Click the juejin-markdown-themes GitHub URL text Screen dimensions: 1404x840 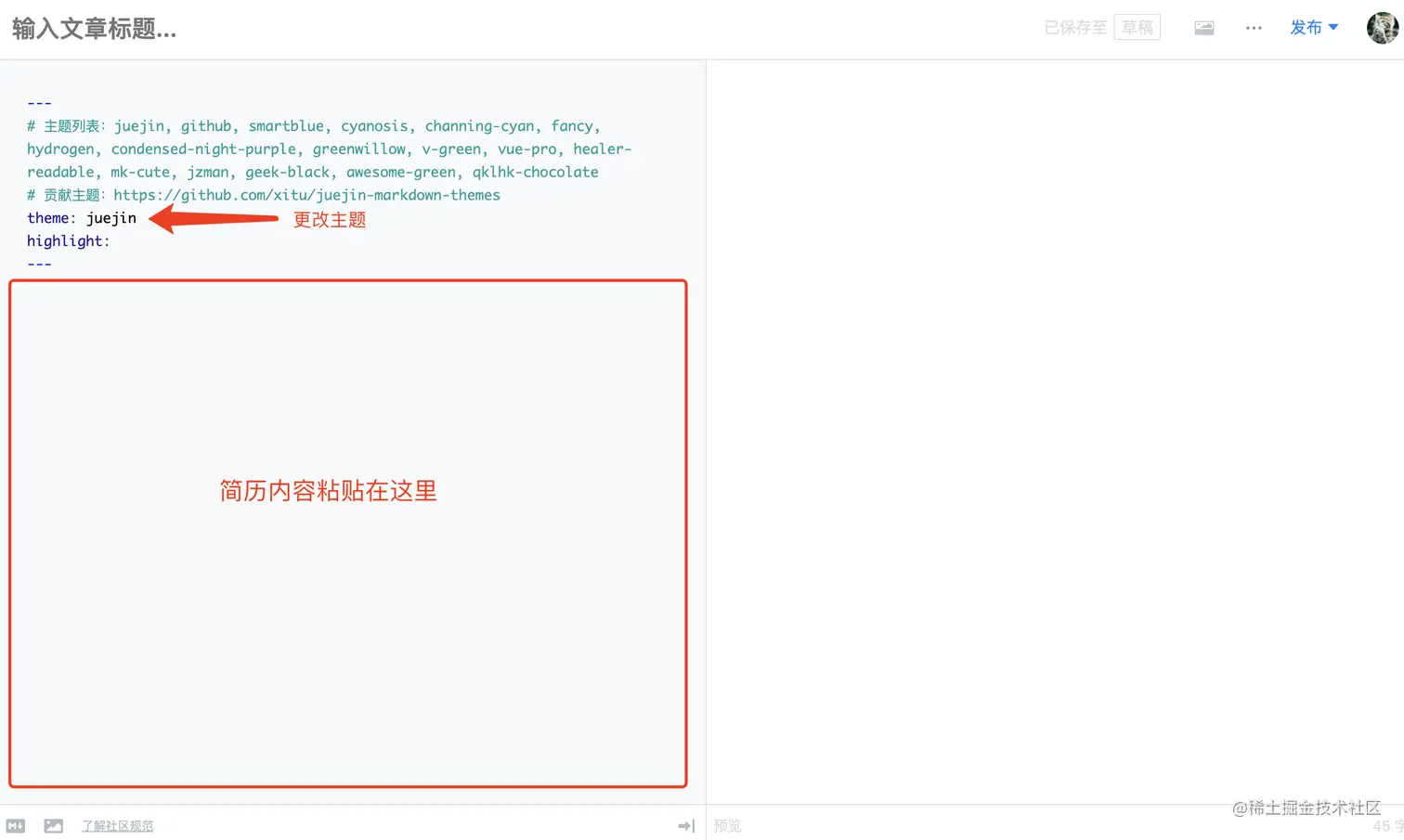[x=306, y=195]
